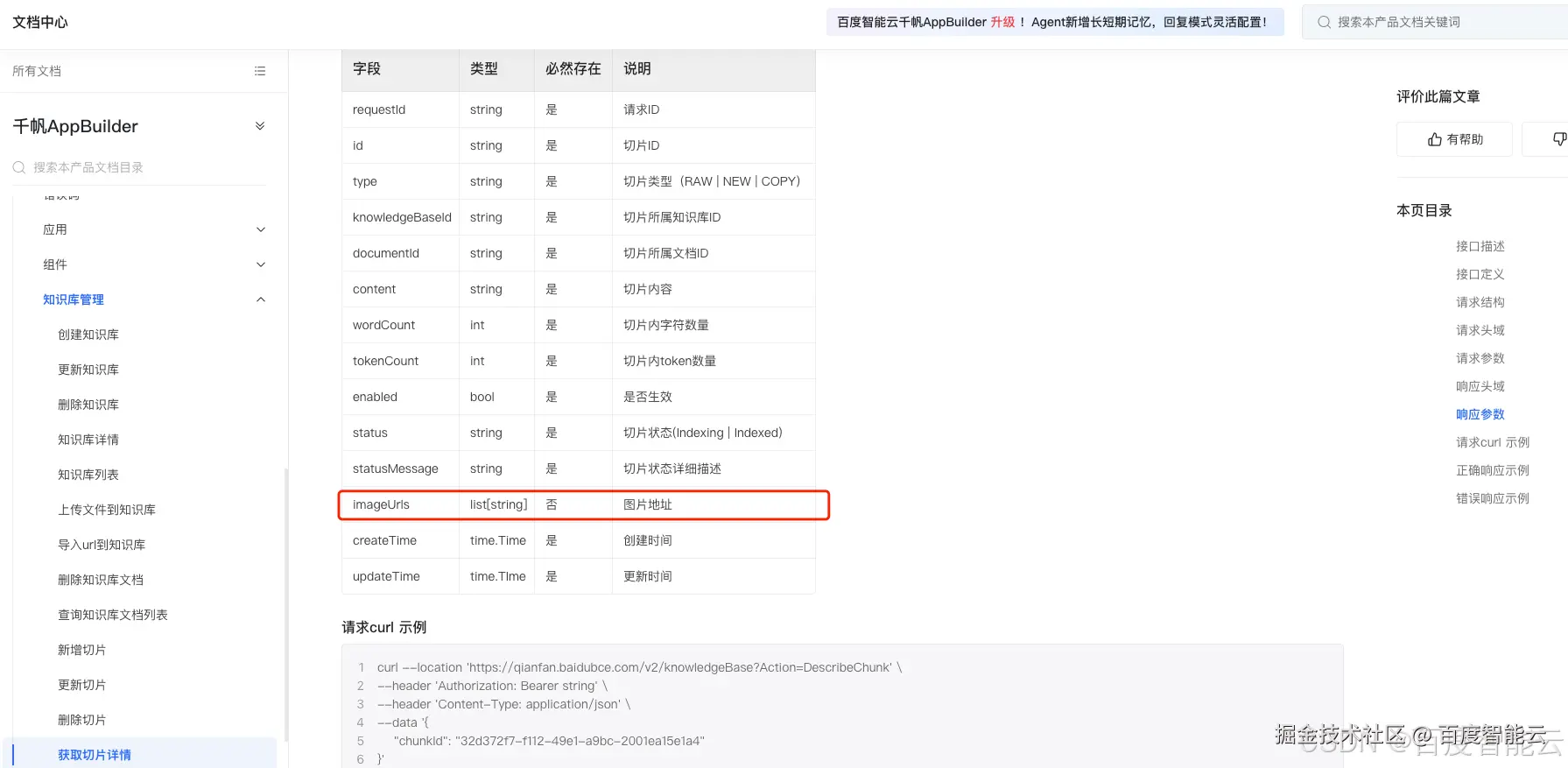The height and width of the screenshot is (768, 1568).
Task: Open the 导入url到知识库 page
Action: (x=102, y=545)
